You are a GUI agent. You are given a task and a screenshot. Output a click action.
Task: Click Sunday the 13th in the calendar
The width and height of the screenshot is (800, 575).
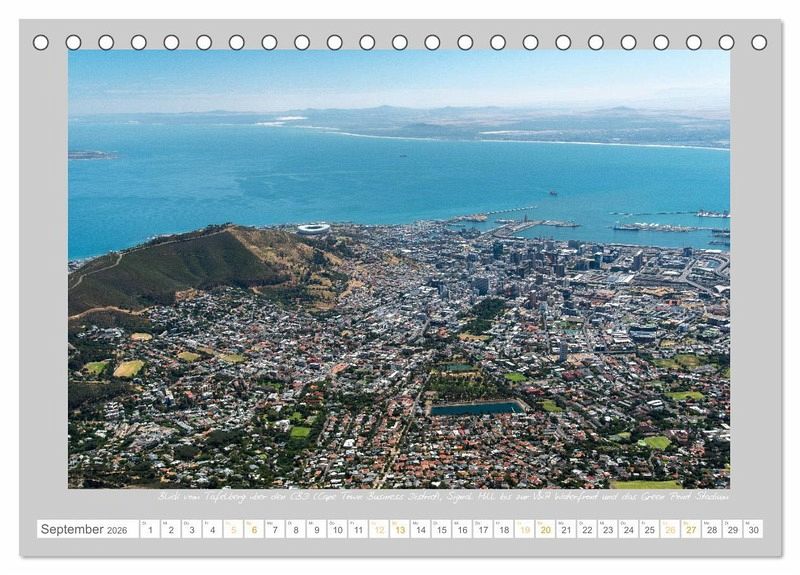pyautogui.click(x=400, y=529)
